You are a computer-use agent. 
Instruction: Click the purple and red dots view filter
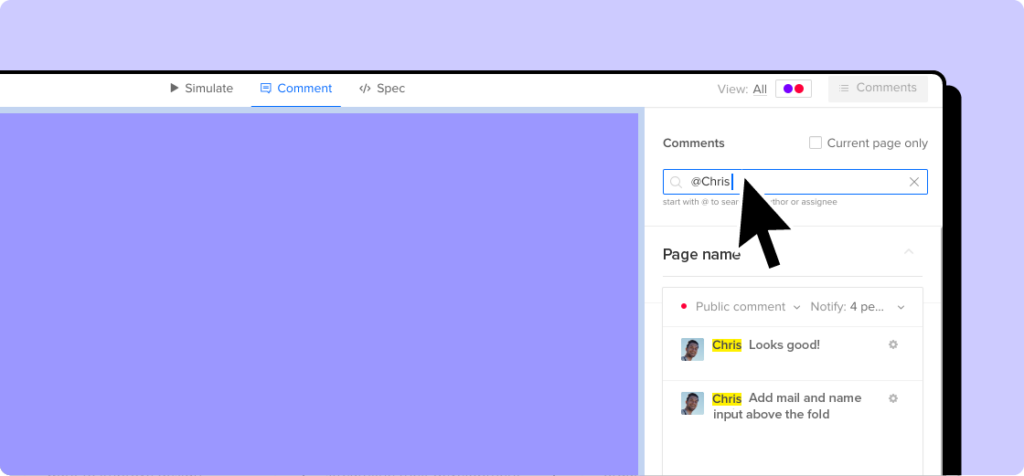(793, 89)
